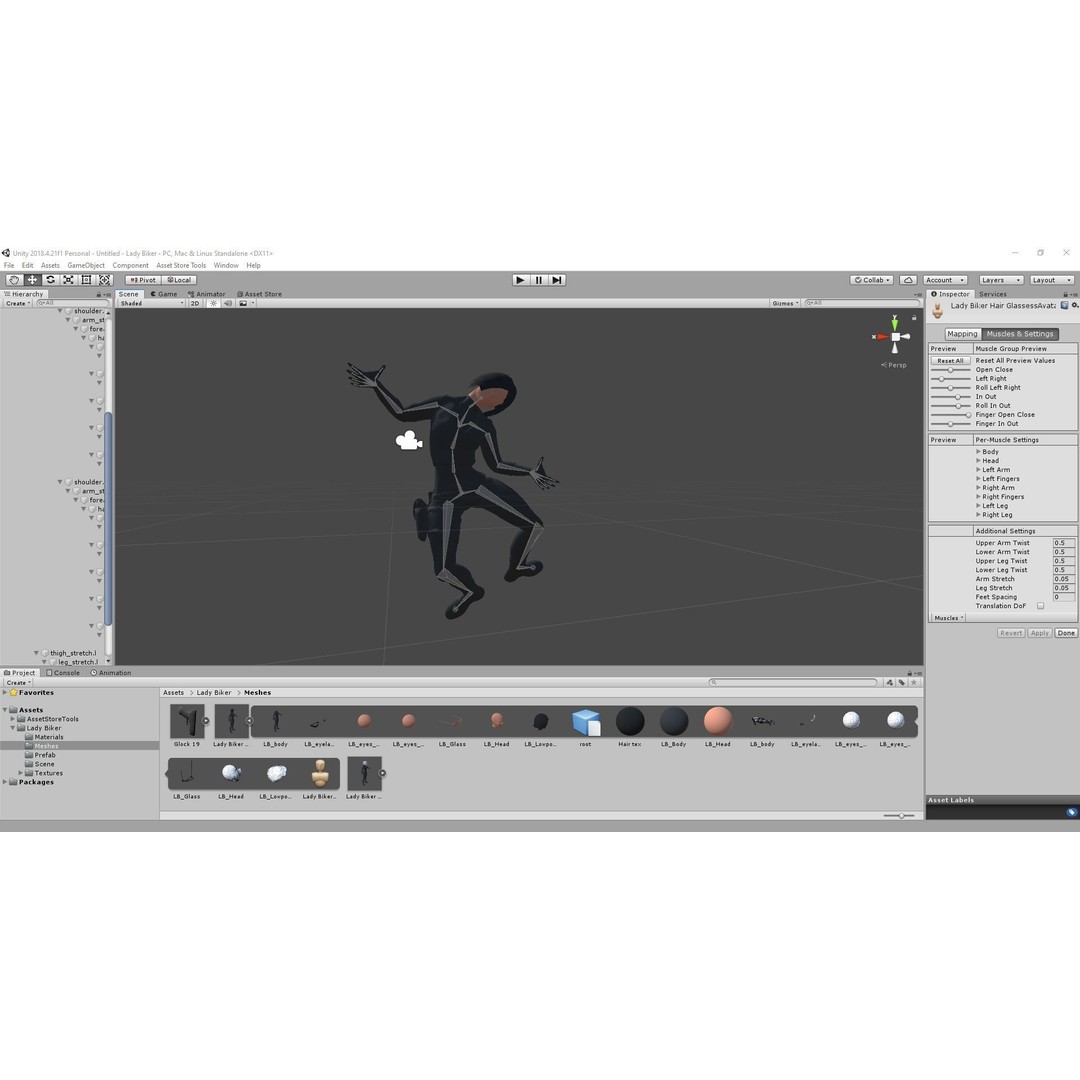Adjust the Project thumbnail size slider

[x=899, y=816]
